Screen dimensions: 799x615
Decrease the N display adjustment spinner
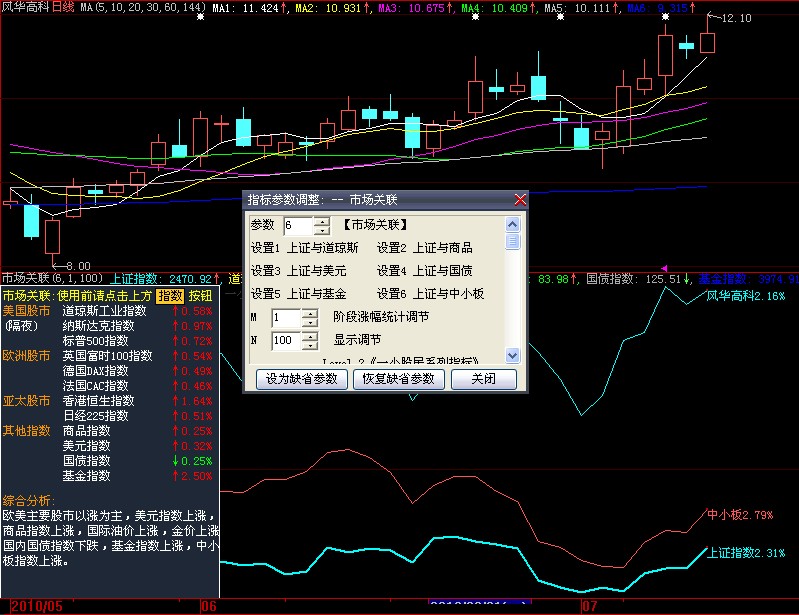coord(309,345)
